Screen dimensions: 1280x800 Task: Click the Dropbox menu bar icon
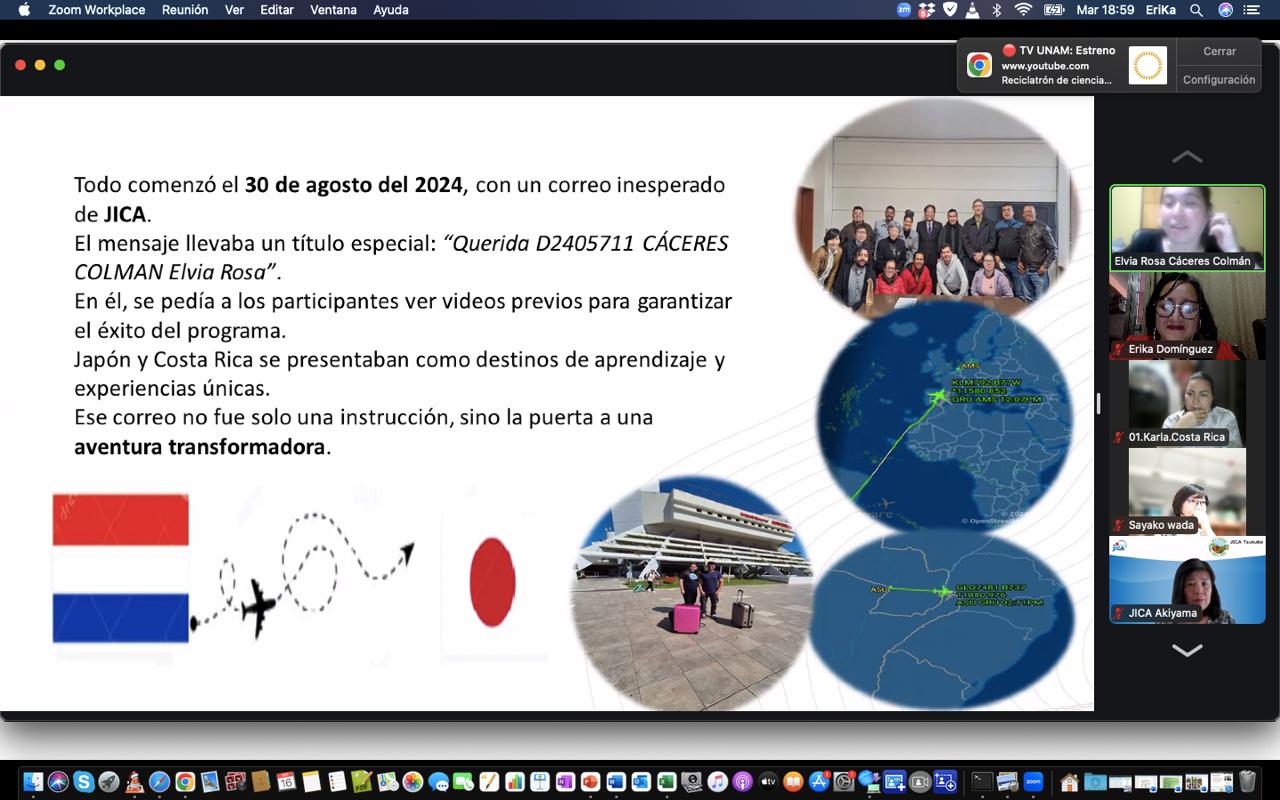927,10
